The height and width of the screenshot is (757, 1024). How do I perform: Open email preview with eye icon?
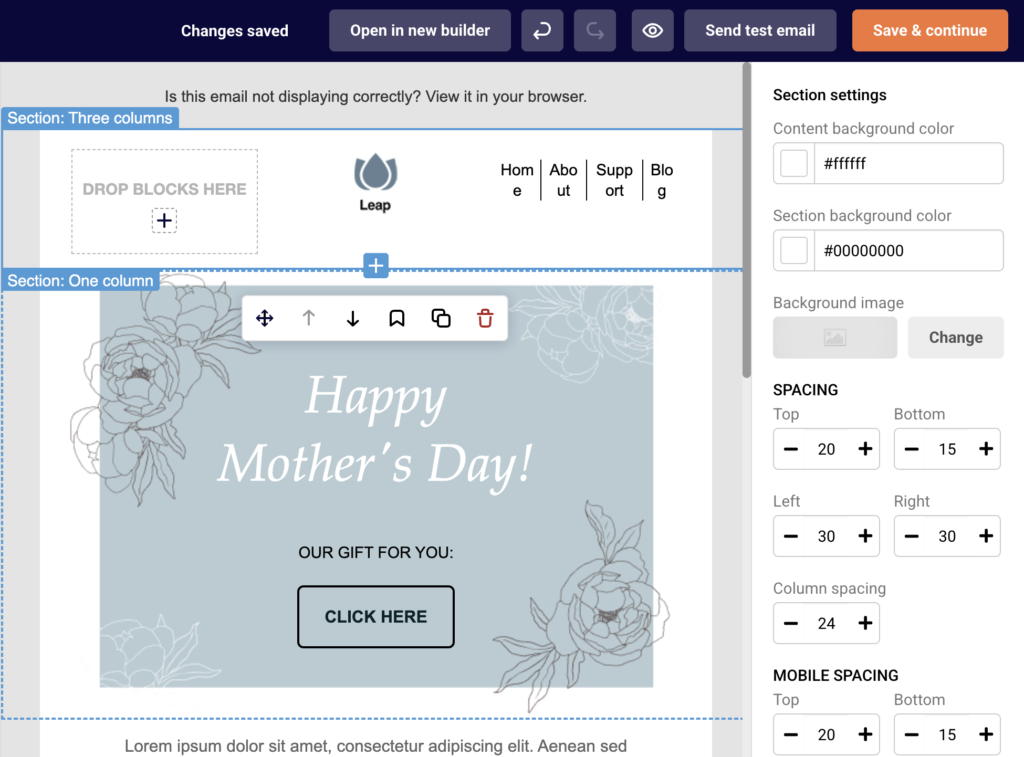[x=652, y=30]
